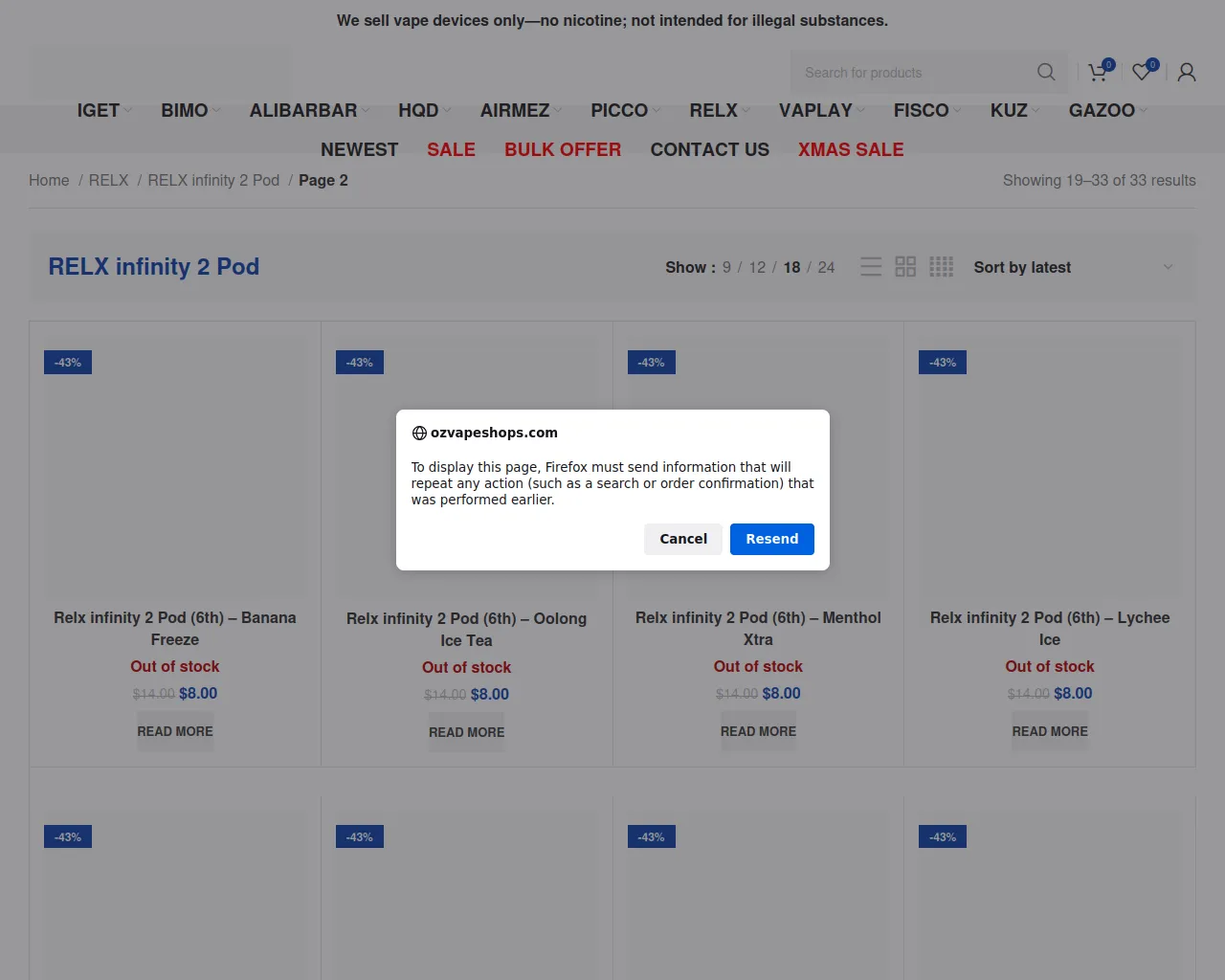Show 18 products per page
The image size is (1225, 980).
tap(791, 267)
